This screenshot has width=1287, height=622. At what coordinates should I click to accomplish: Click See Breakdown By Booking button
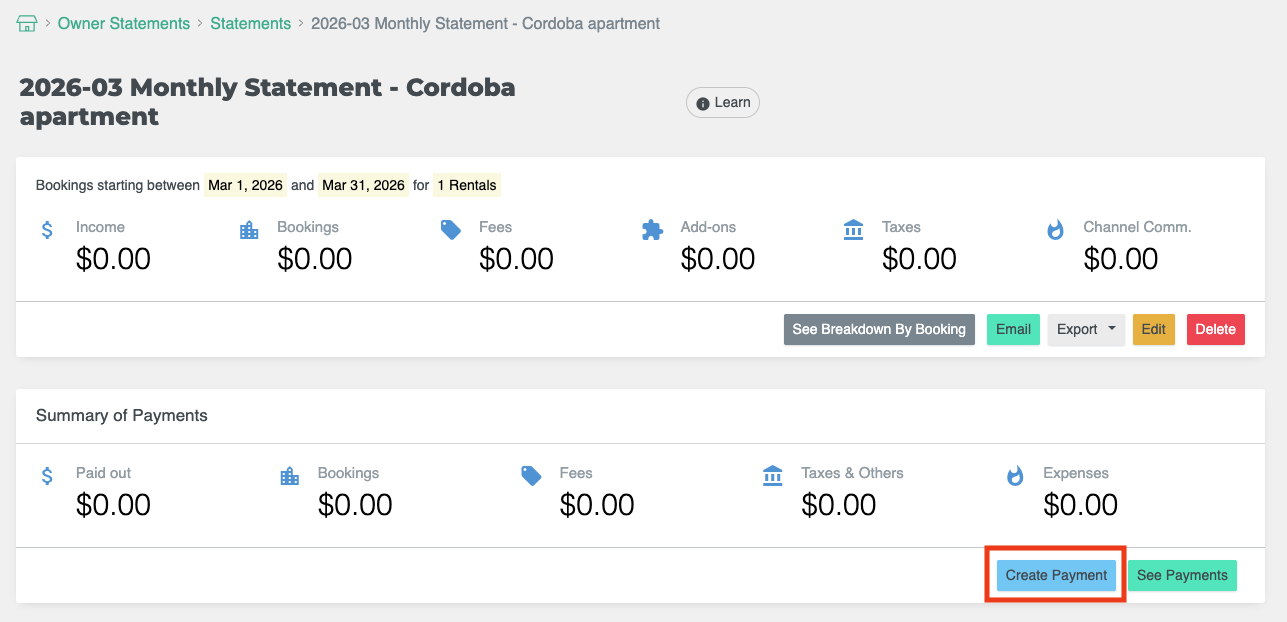(x=878, y=329)
